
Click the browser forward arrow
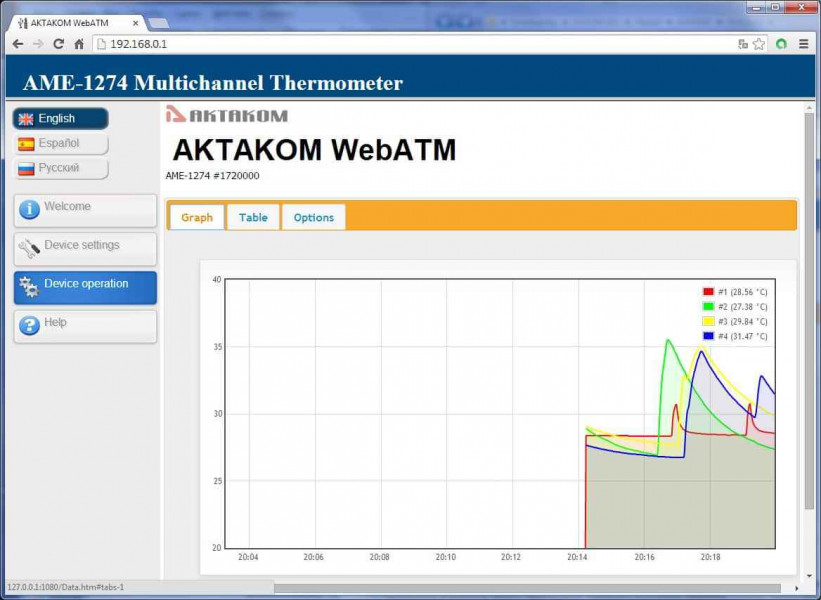(x=38, y=44)
